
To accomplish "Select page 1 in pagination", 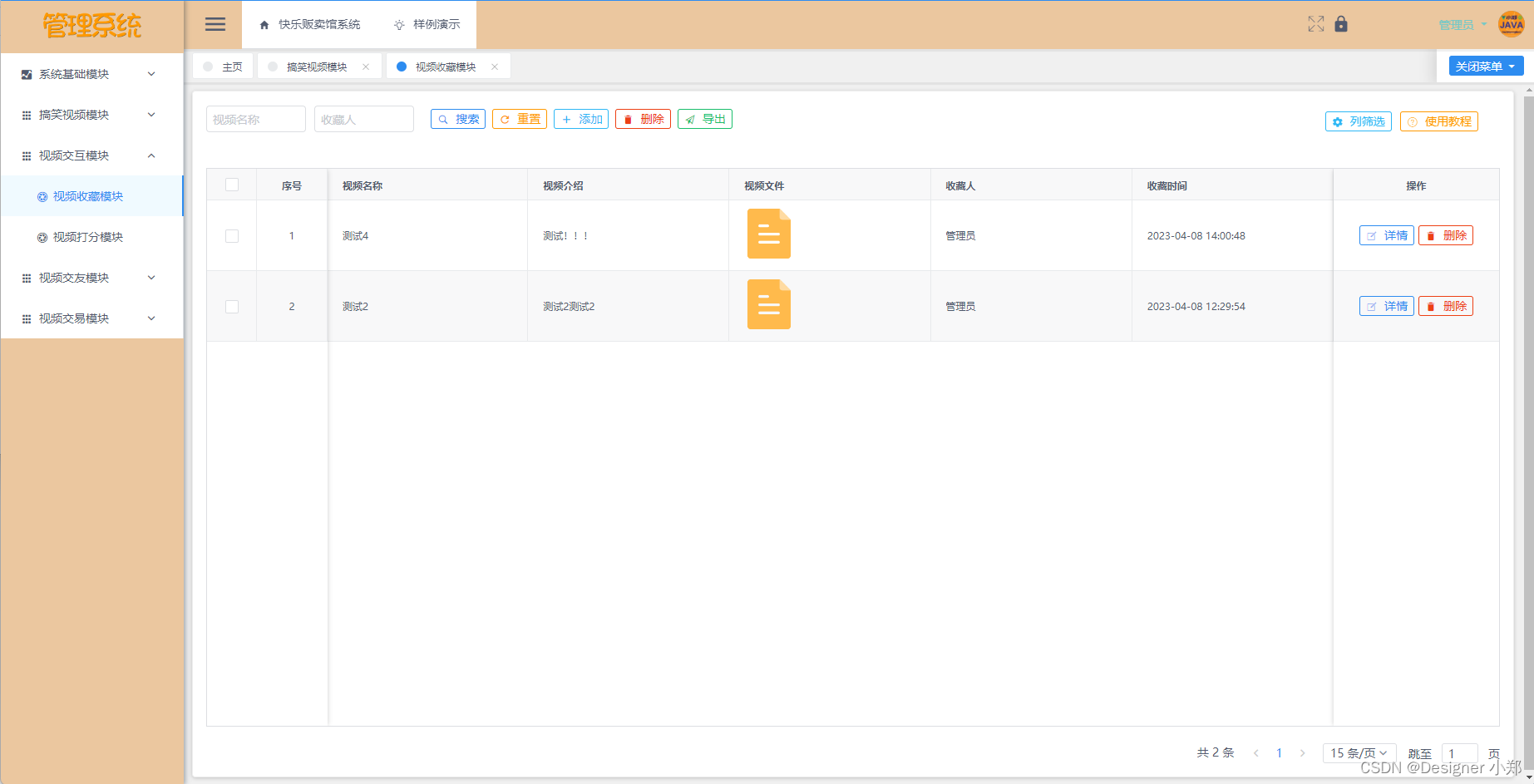I will coord(1279,752).
